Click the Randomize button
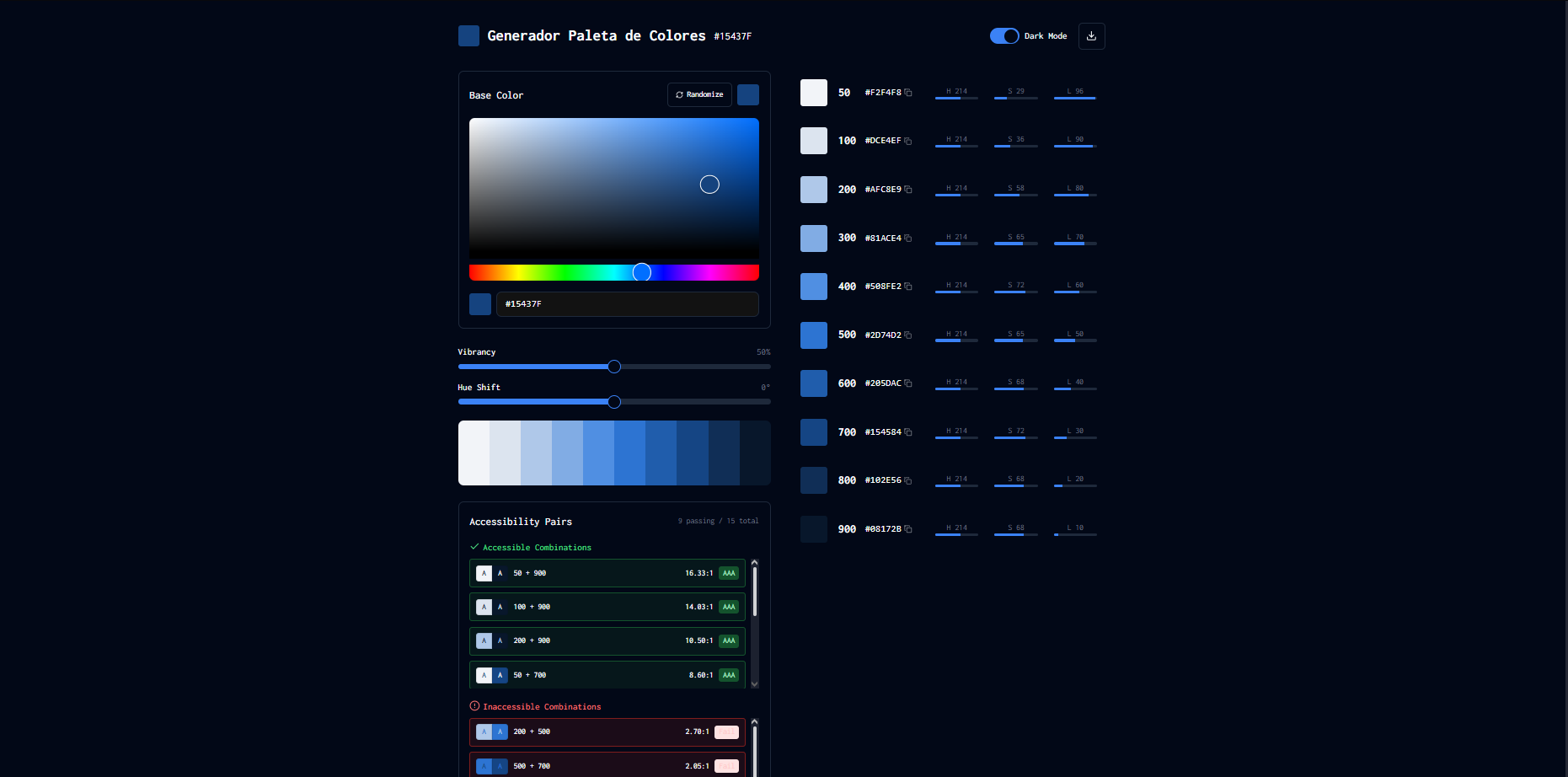 [699, 94]
